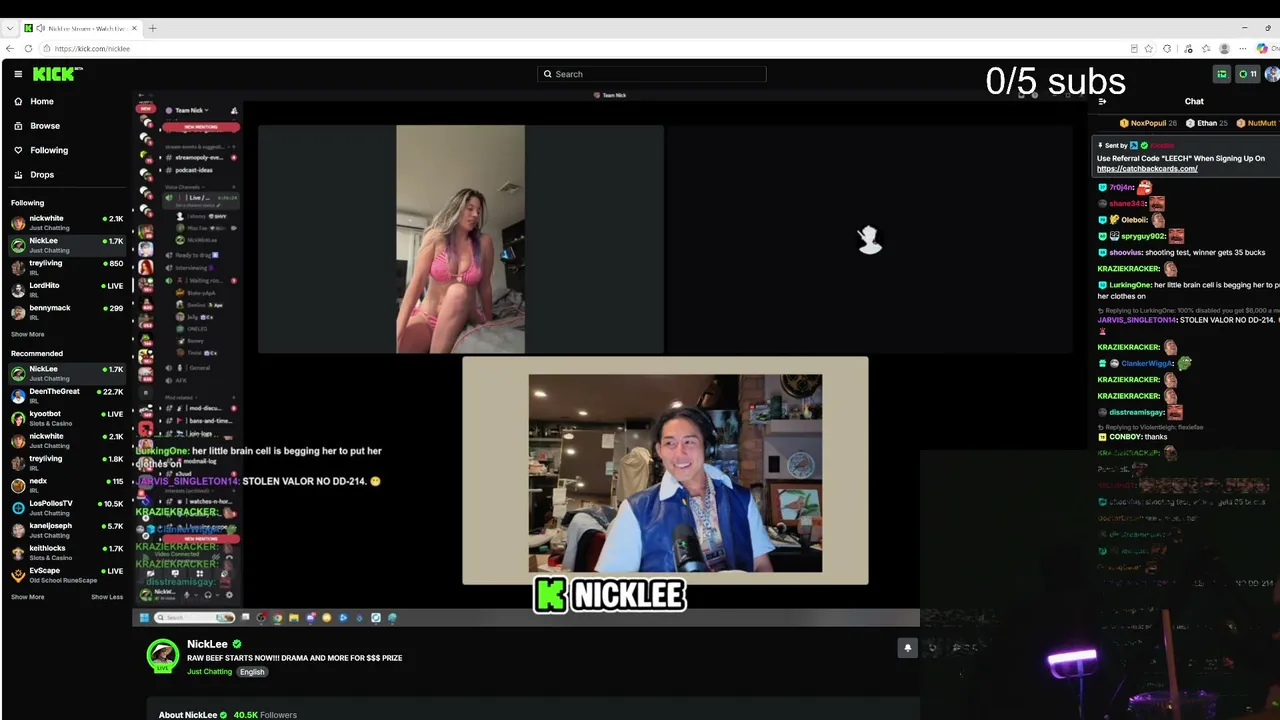
Task: Click the pin icon on the pinned chat message
Action: tap(1101, 146)
